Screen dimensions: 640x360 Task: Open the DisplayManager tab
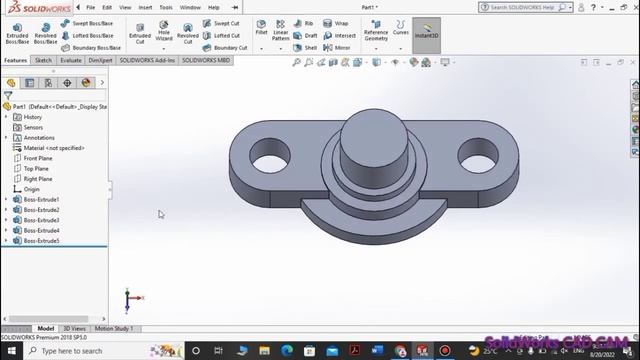pyautogui.click(x=86, y=83)
